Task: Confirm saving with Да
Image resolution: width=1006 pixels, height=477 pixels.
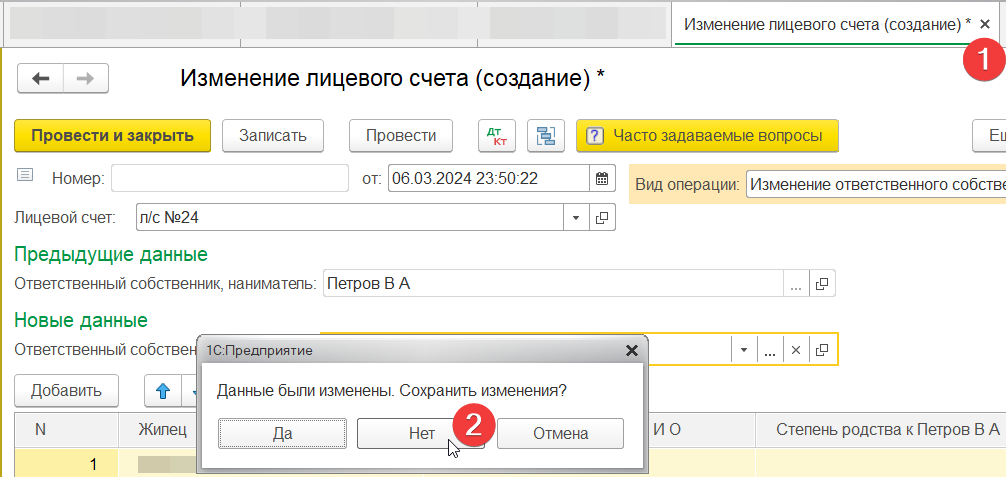Action: pos(282,433)
